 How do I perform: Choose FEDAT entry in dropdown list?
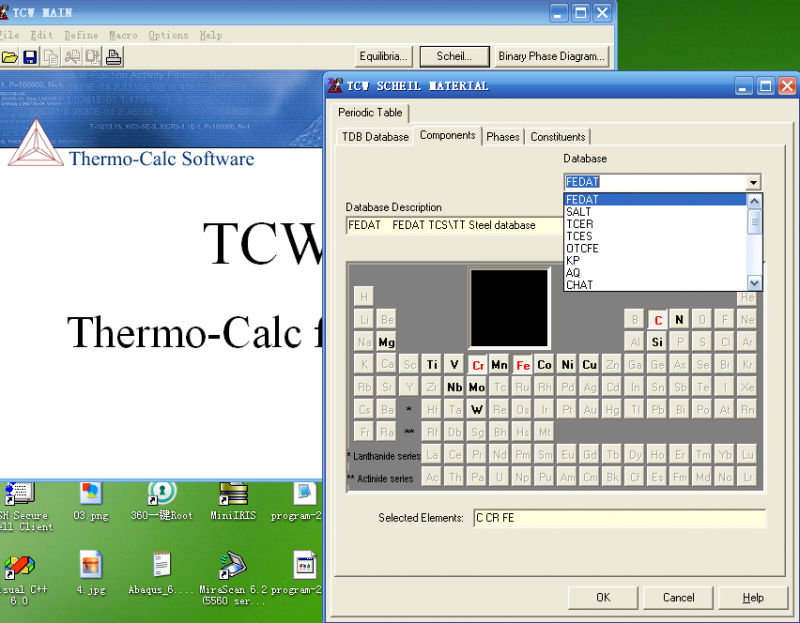(655, 200)
